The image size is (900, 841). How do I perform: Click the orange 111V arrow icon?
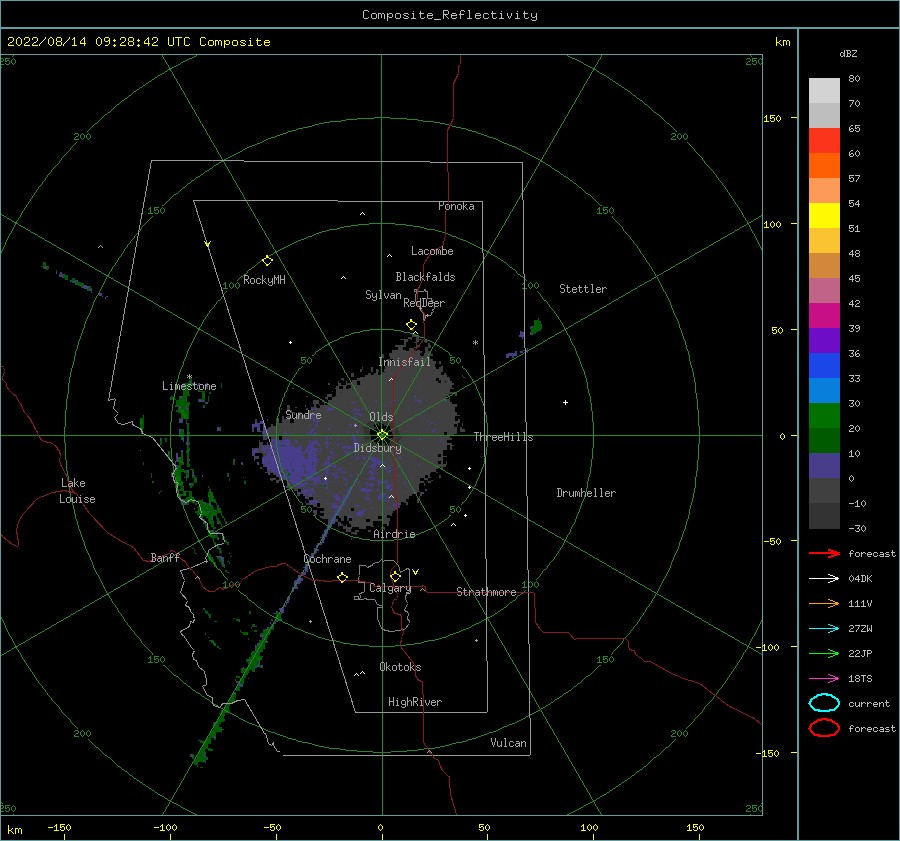click(824, 603)
